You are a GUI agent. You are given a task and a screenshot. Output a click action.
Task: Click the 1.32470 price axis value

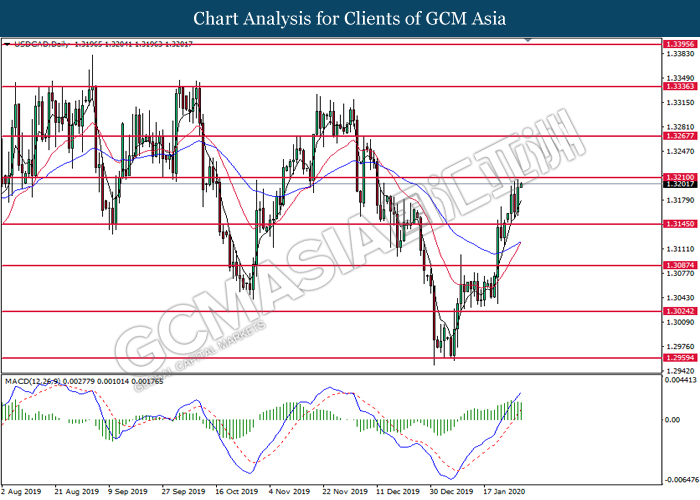(x=680, y=152)
